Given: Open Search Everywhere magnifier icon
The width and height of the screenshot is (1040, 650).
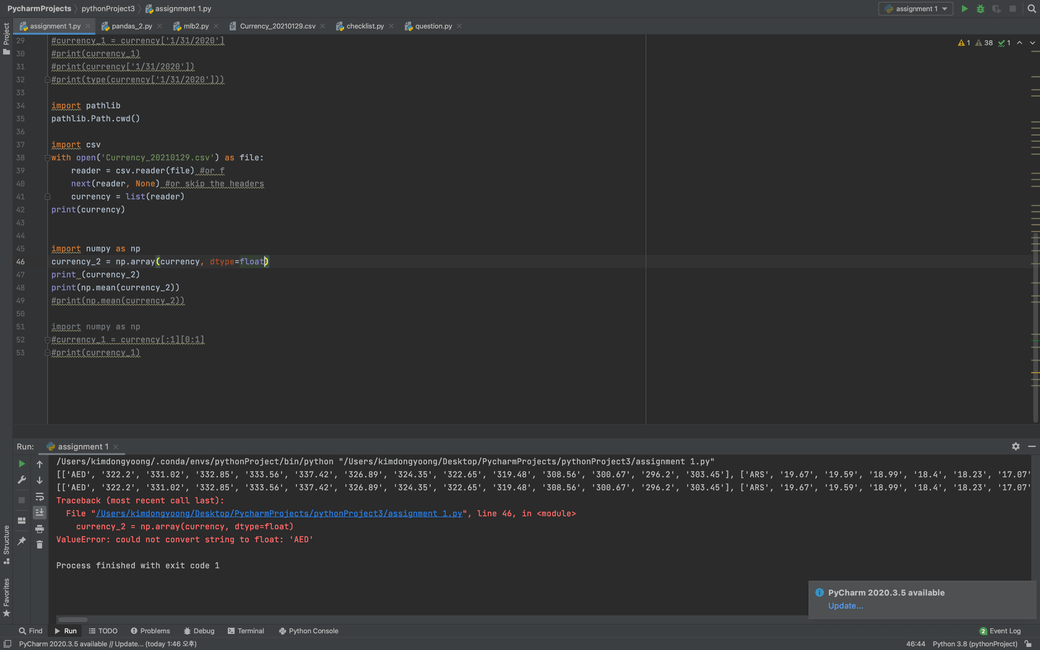Looking at the screenshot, I should click(1031, 9).
